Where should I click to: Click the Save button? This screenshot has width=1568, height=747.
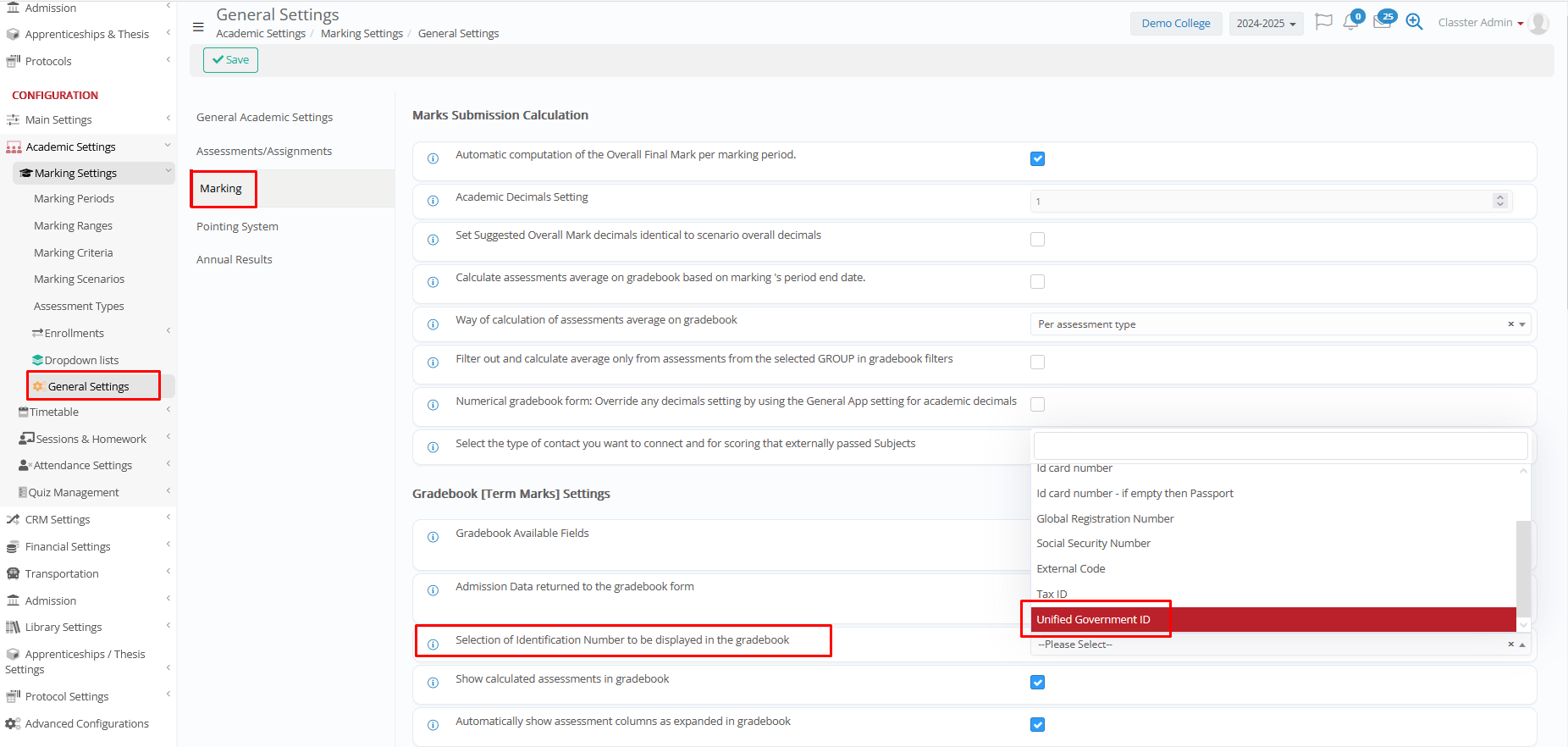[230, 60]
